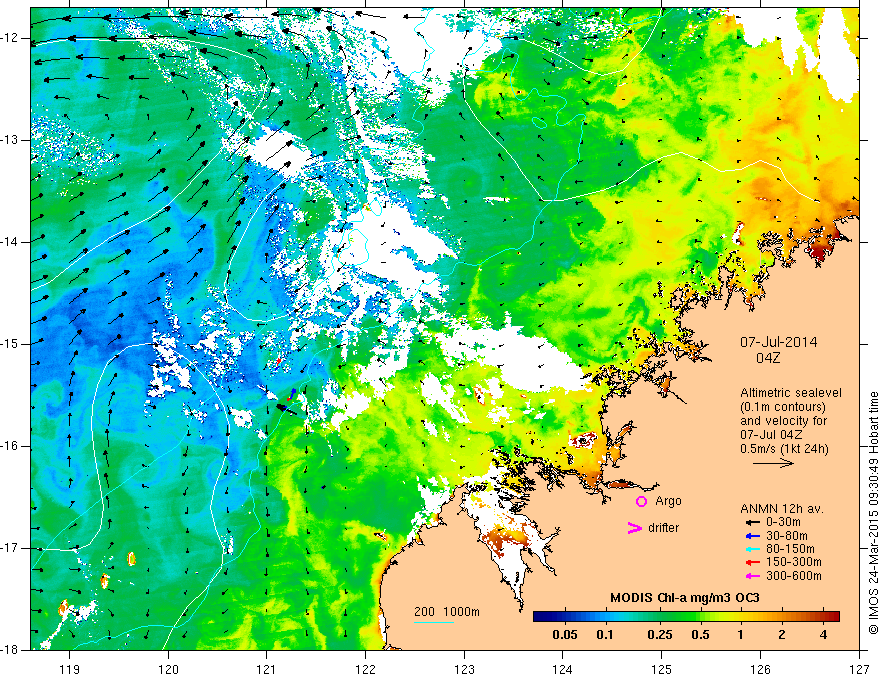Click the latitude axis label -12
The height and width of the screenshot is (680, 880).
(x=11, y=38)
